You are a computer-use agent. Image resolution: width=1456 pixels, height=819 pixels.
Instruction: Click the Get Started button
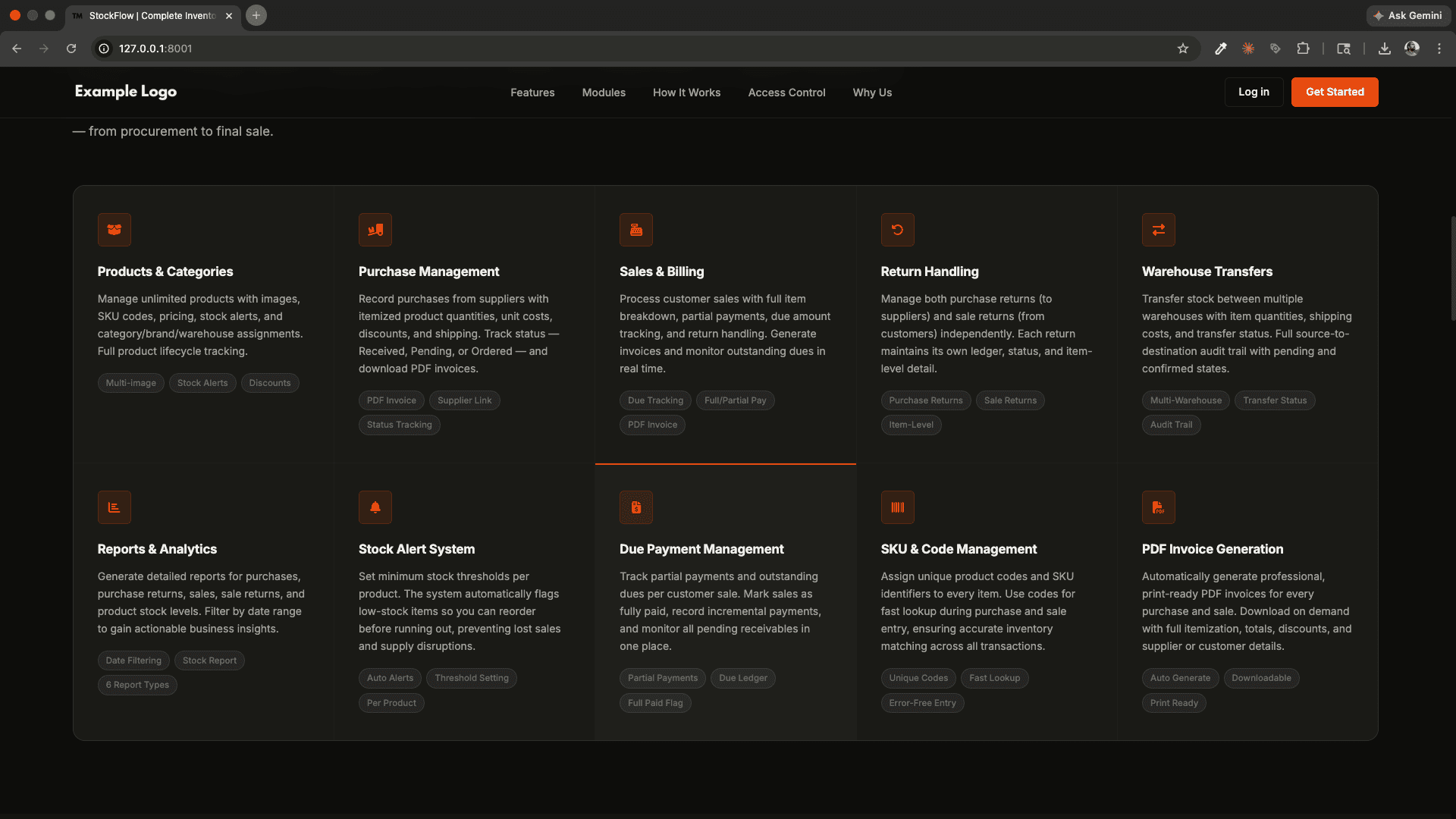click(1335, 92)
